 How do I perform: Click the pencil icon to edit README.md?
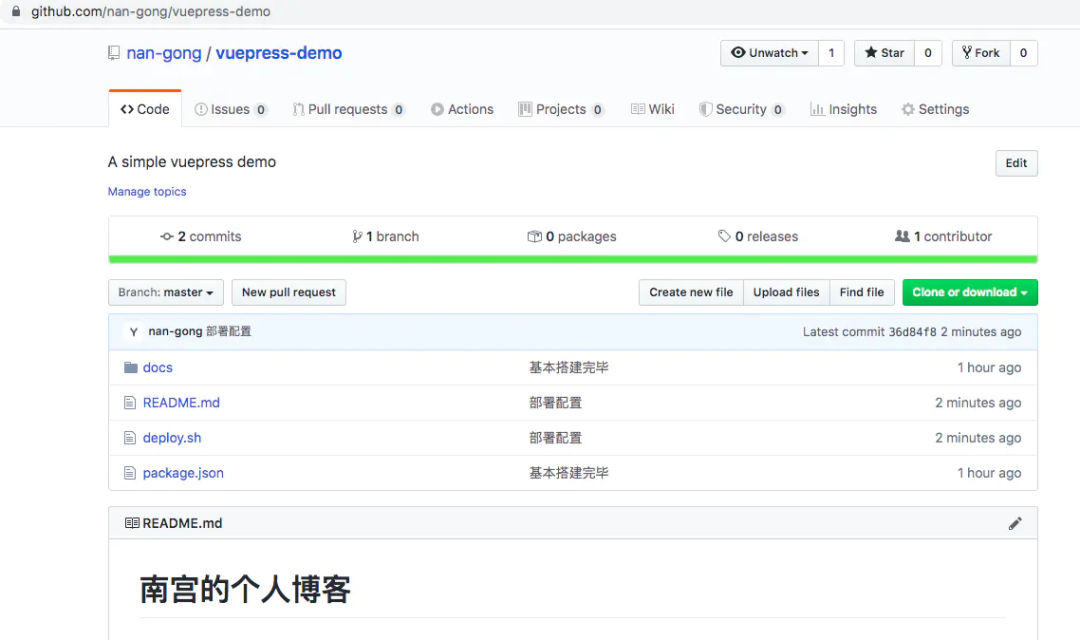1015,524
